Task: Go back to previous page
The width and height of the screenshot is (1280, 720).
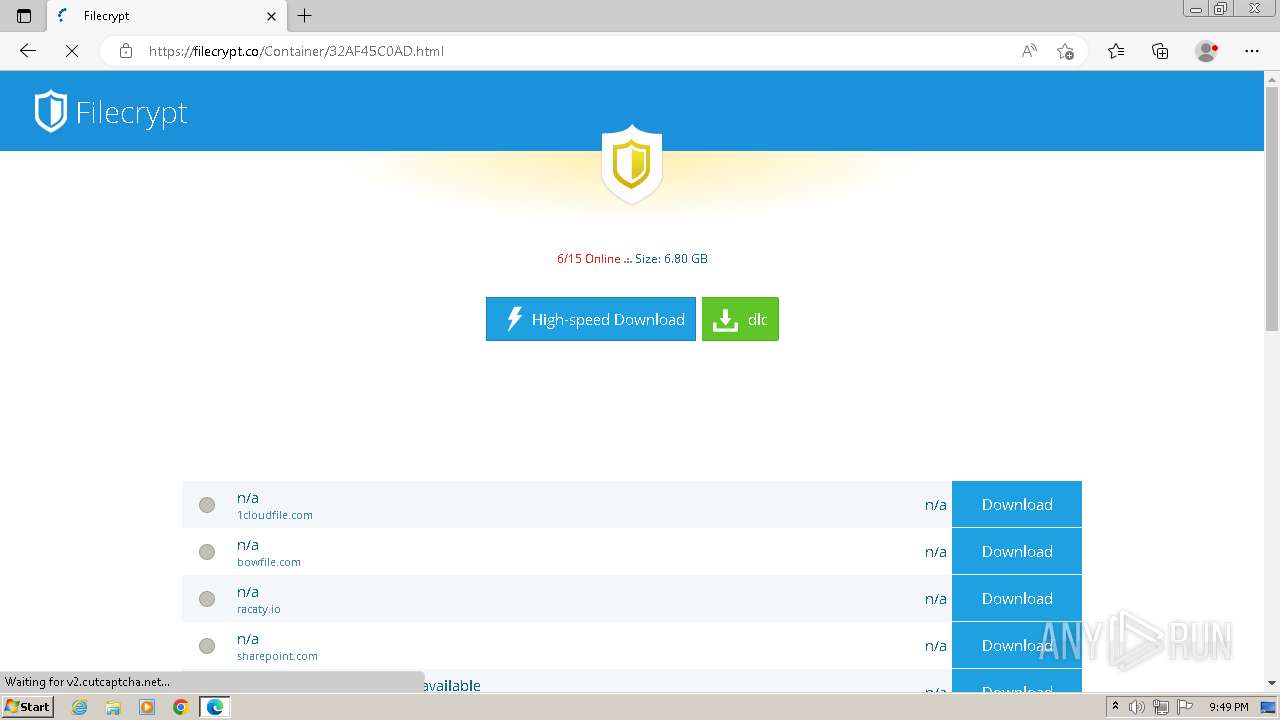Action: [28, 51]
